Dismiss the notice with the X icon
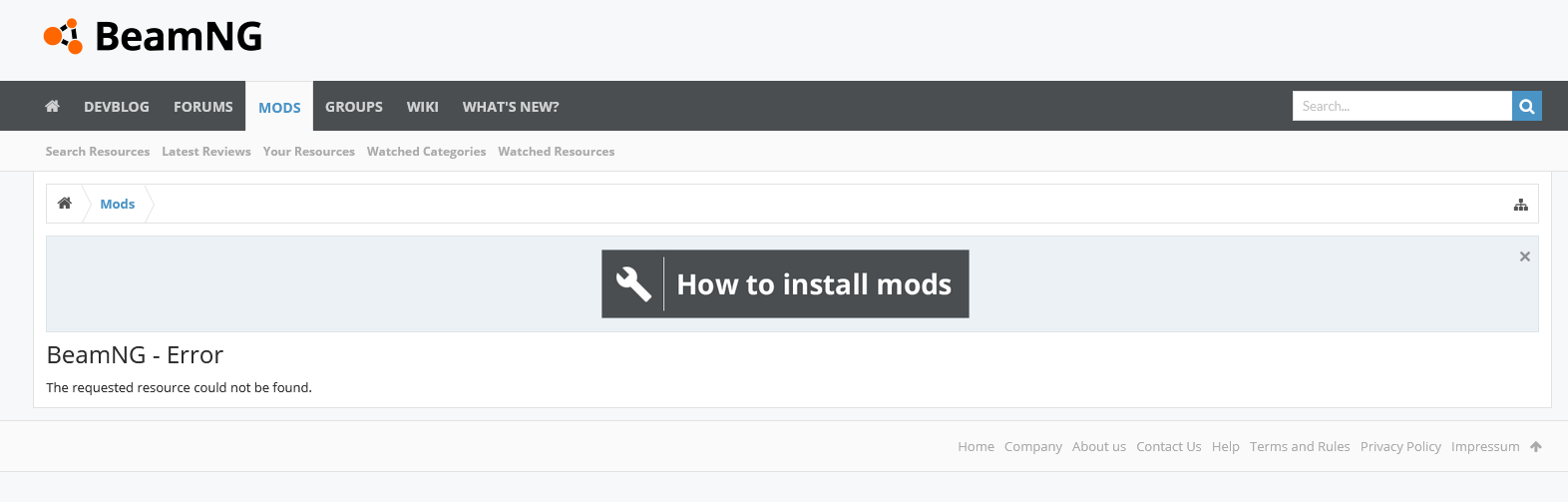Screen dimensions: 1568x502 1525,256
